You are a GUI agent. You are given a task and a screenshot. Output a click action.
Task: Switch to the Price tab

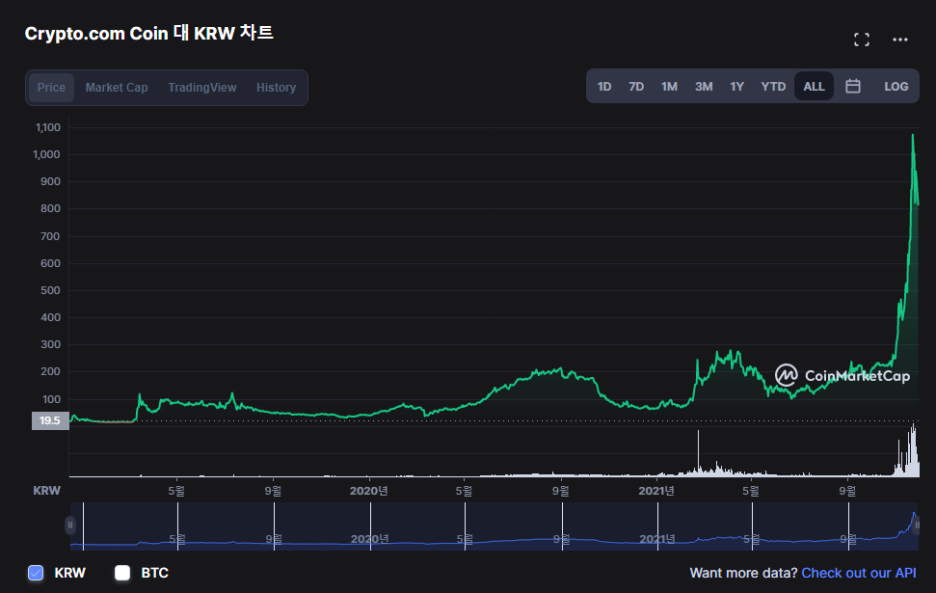pyautogui.click(x=51, y=88)
